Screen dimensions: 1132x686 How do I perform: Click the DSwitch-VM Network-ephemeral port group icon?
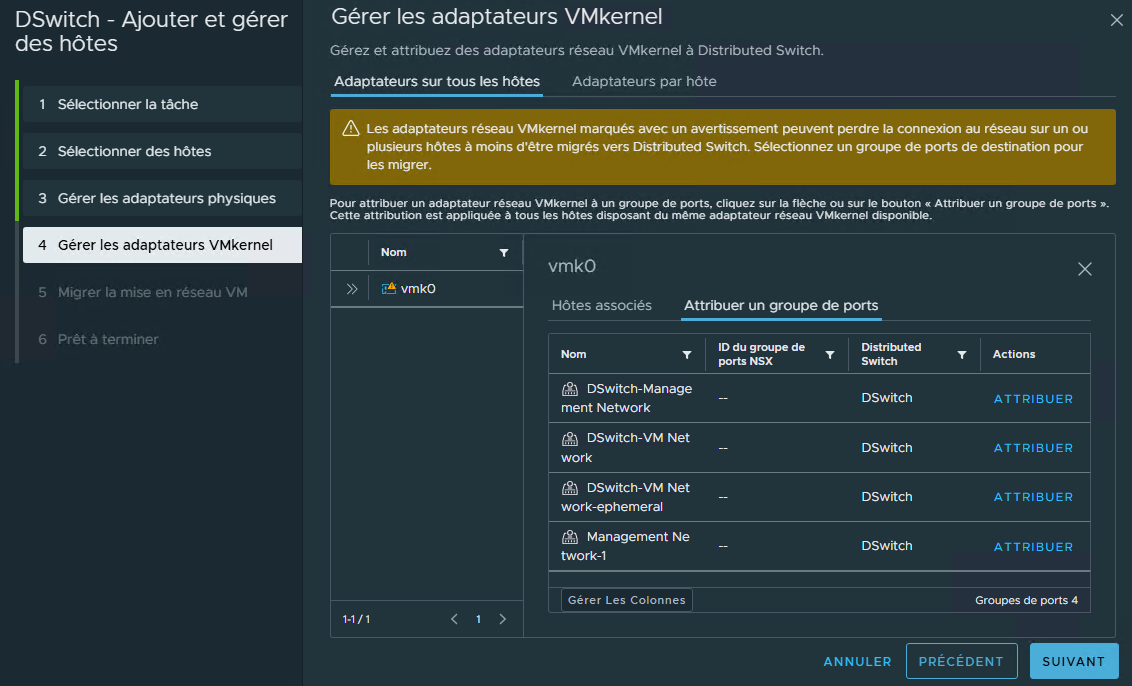(570, 488)
